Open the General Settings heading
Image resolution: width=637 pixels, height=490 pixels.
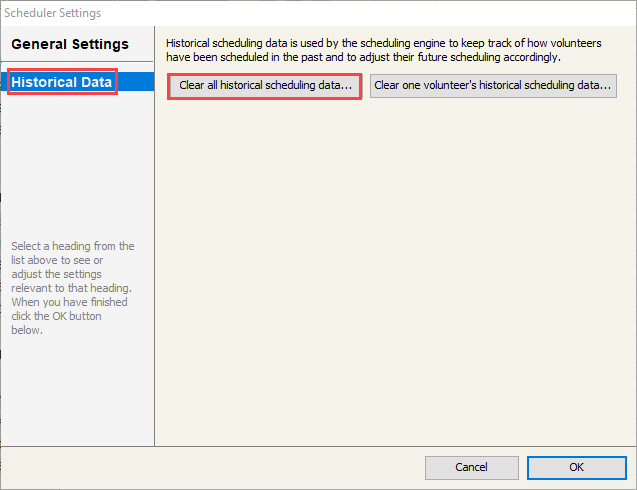70,45
